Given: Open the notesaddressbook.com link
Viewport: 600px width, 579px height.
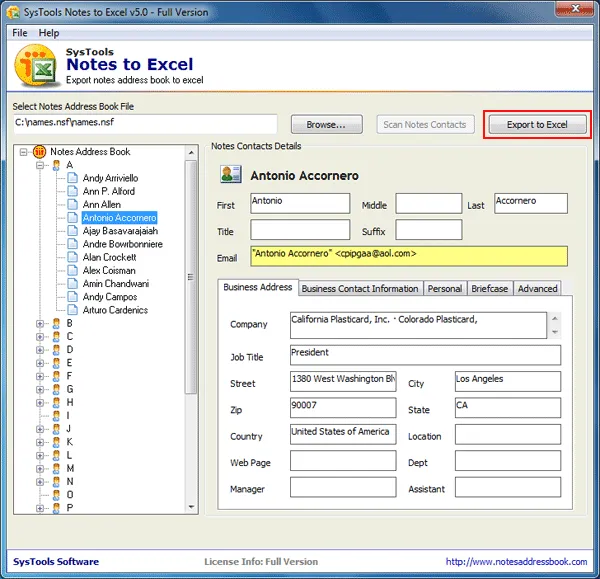Looking at the screenshot, I should (x=516, y=562).
